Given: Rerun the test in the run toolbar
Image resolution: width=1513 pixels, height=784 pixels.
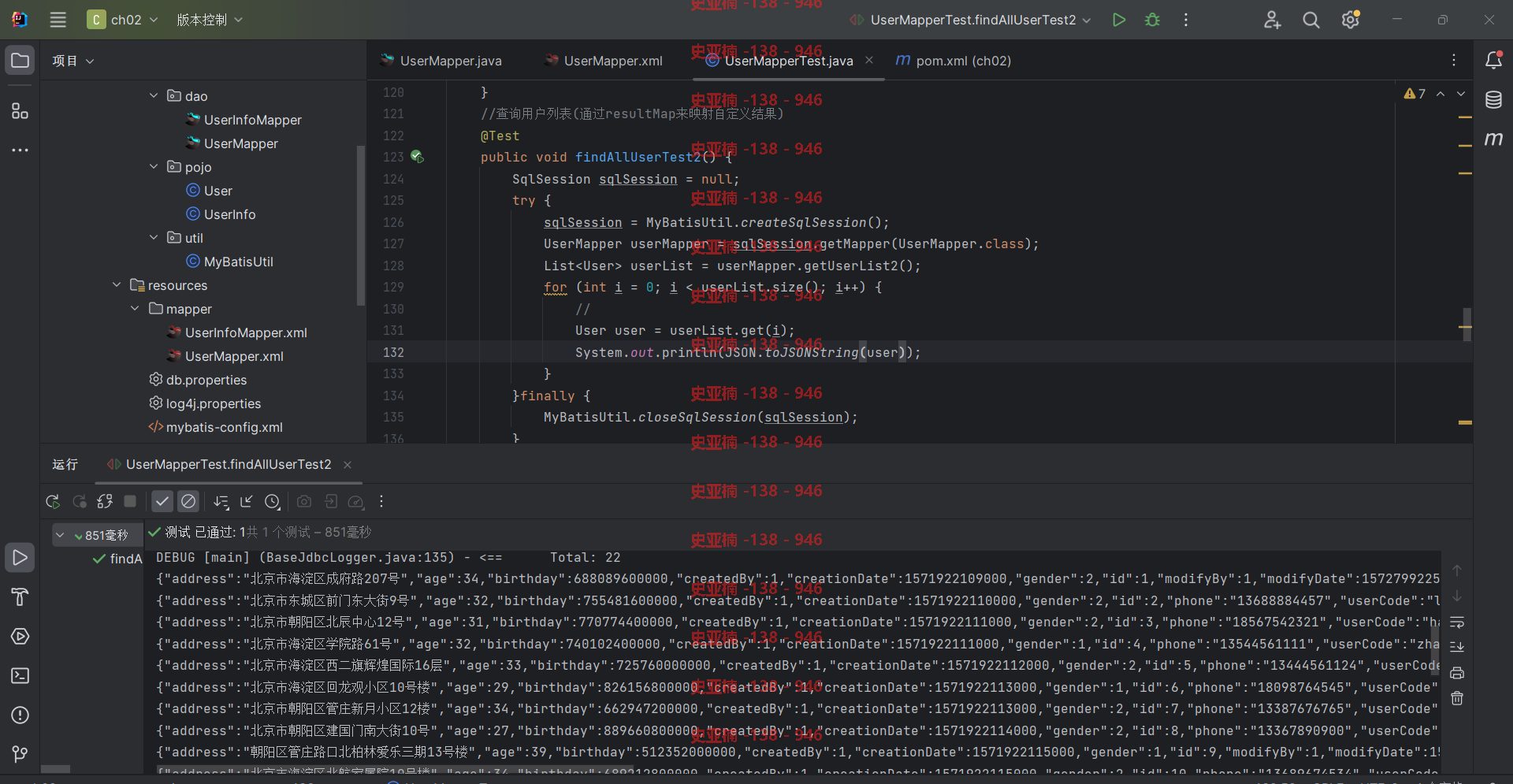Looking at the screenshot, I should 53,501.
